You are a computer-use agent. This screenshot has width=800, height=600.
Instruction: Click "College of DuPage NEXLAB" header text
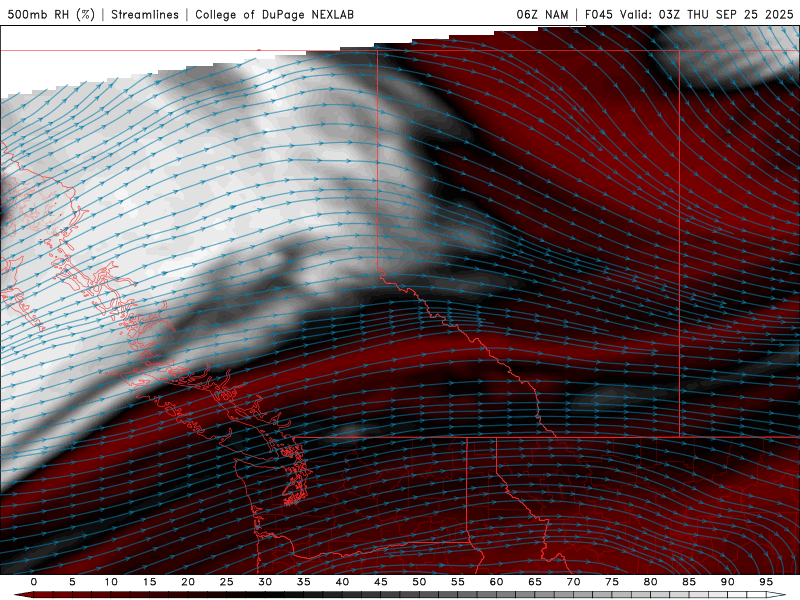[x=274, y=14]
